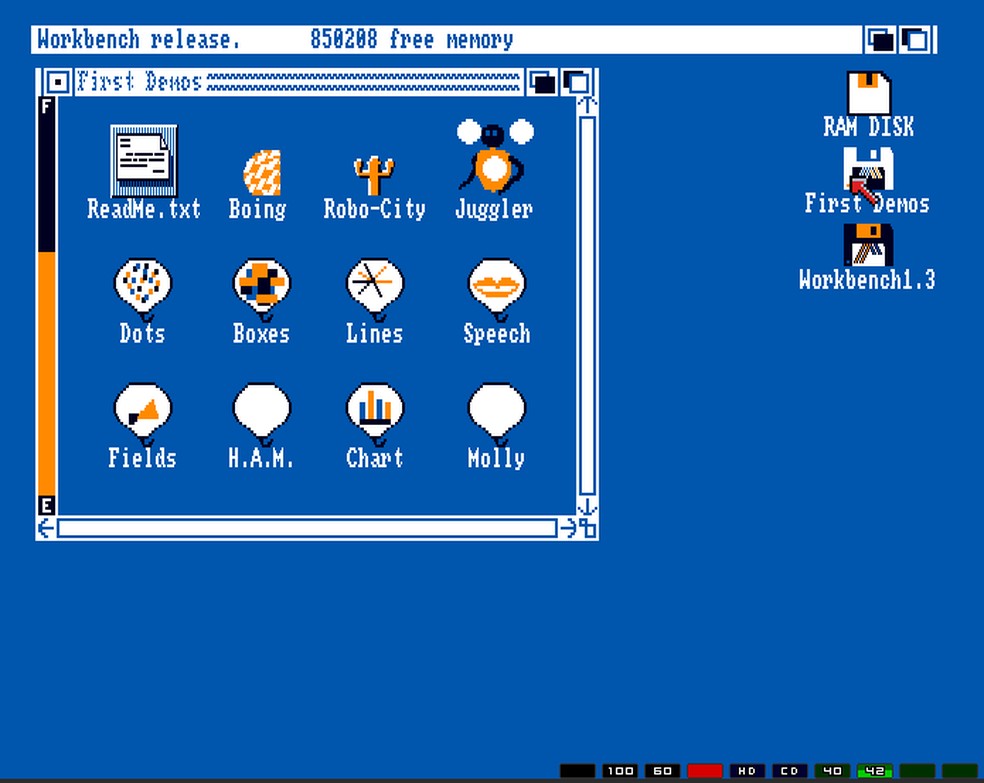Click the Juggler robot icon
Image resolution: width=984 pixels, height=783 pixels.
495,156
